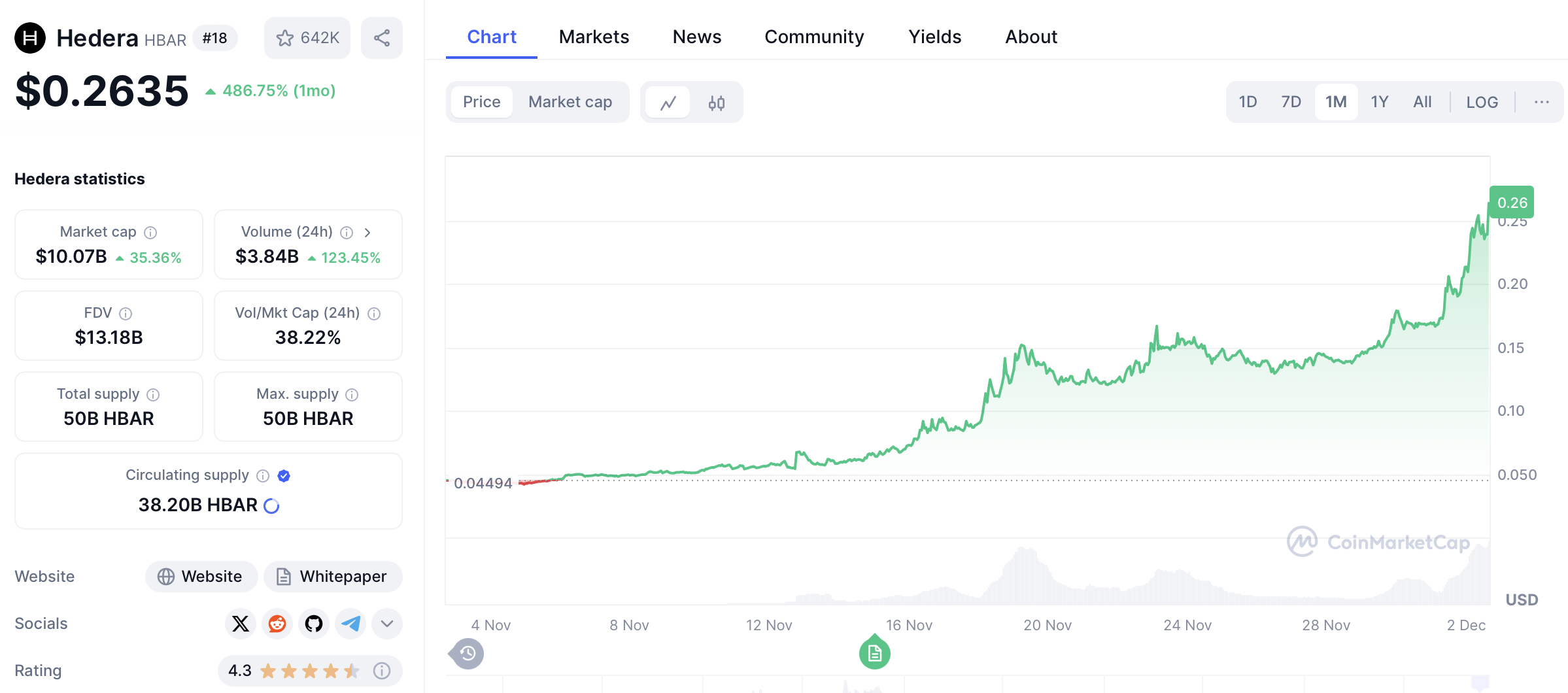
Task: Click the share icon next to watchlist
Action: 382,38
